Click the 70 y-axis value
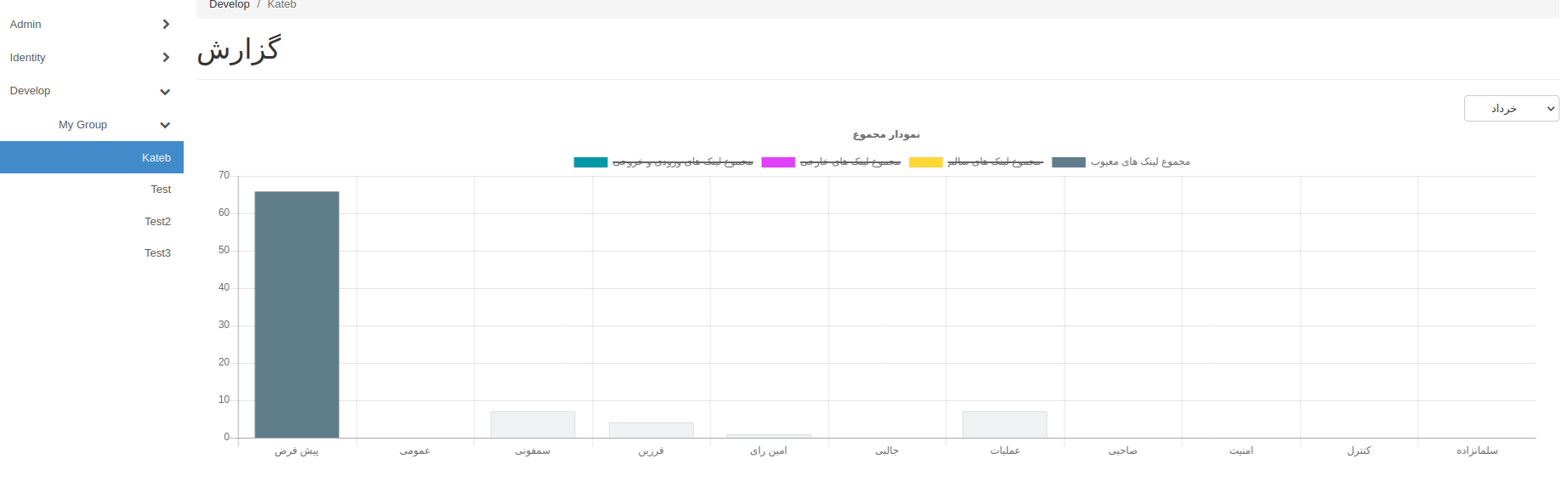The image size is (1568, 487). 224,176
